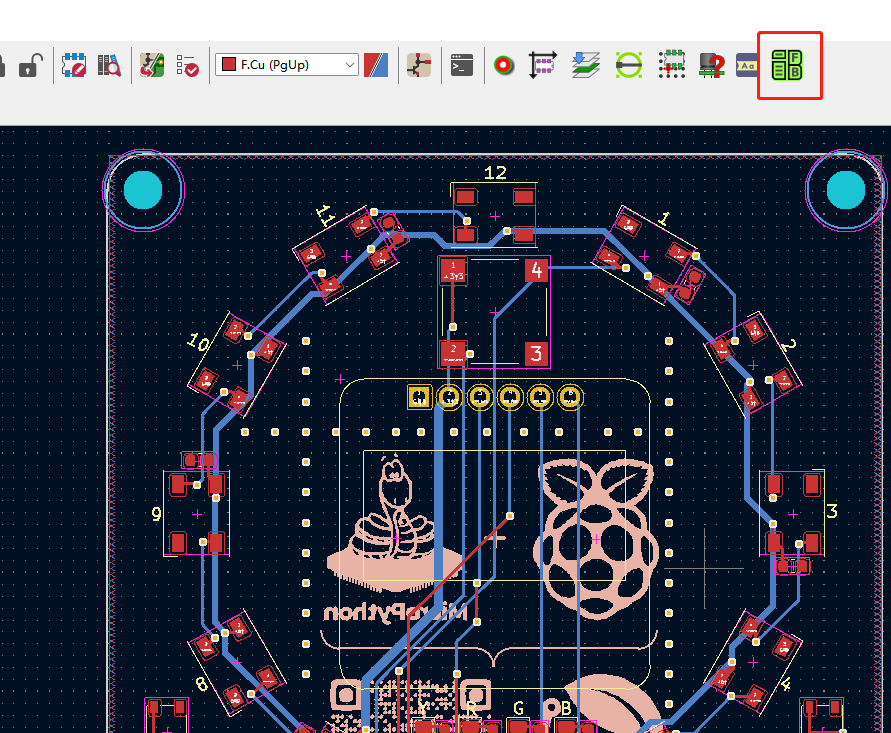Screen dimensions: 891x733
Task: Select the silkscreen label 10
Action: pyautogui.click(x=199, y=341)
